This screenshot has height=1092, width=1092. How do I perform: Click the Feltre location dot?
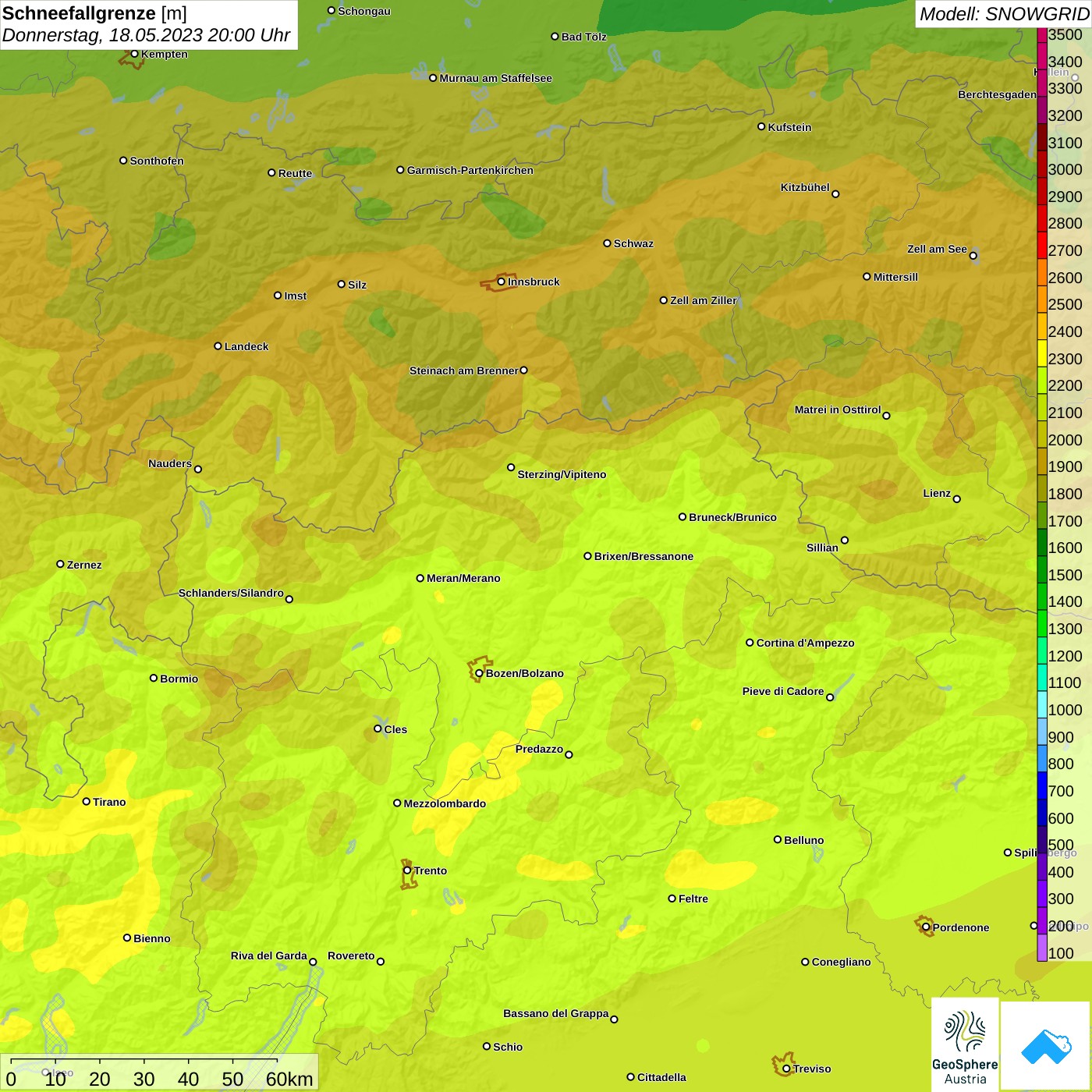(672, 899)
